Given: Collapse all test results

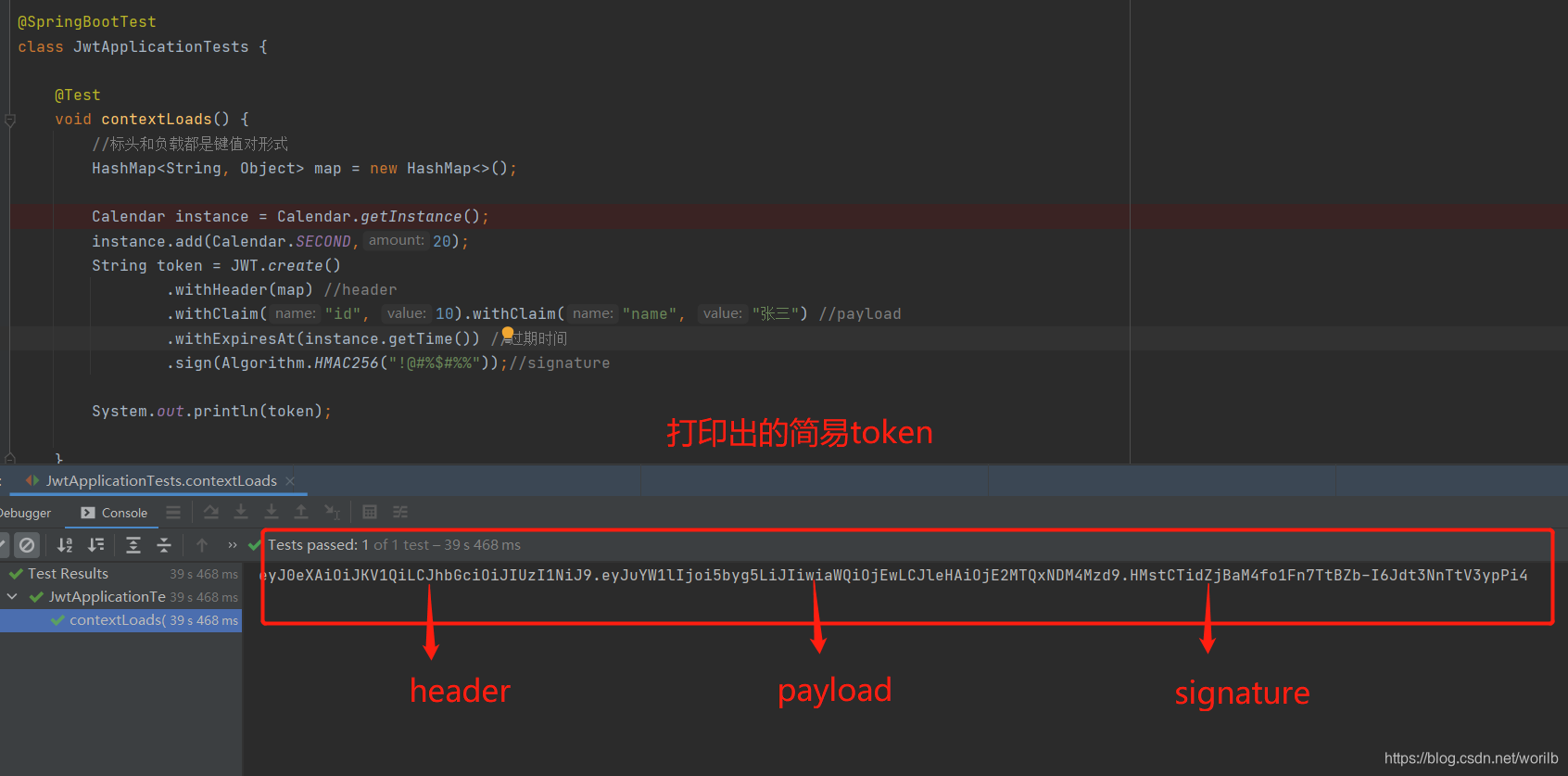Looking at the screenshot, I should [164, 545].
